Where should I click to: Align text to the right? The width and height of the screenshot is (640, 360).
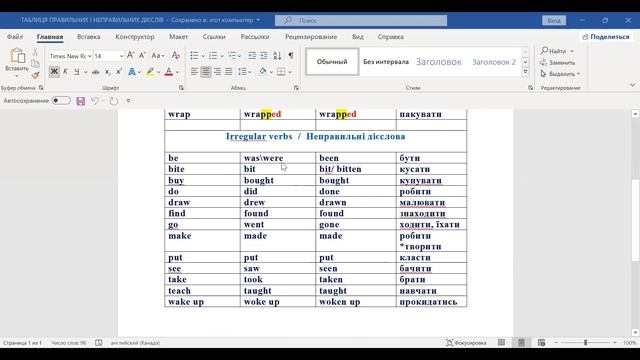point(218,72)
